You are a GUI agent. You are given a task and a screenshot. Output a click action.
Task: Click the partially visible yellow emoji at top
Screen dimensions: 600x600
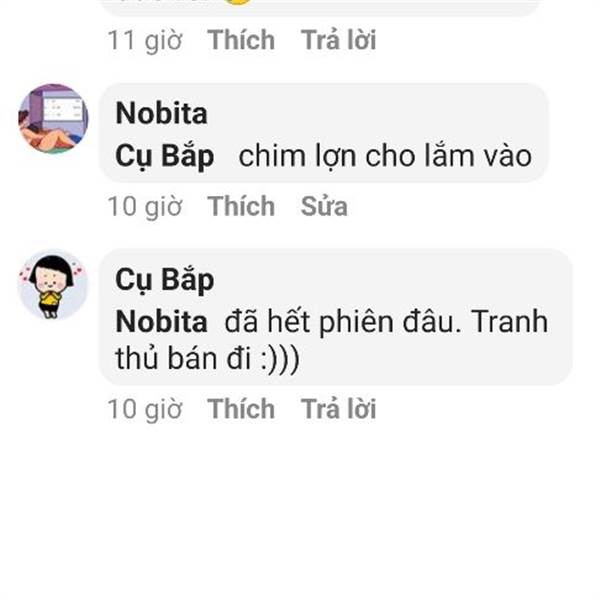238,2
